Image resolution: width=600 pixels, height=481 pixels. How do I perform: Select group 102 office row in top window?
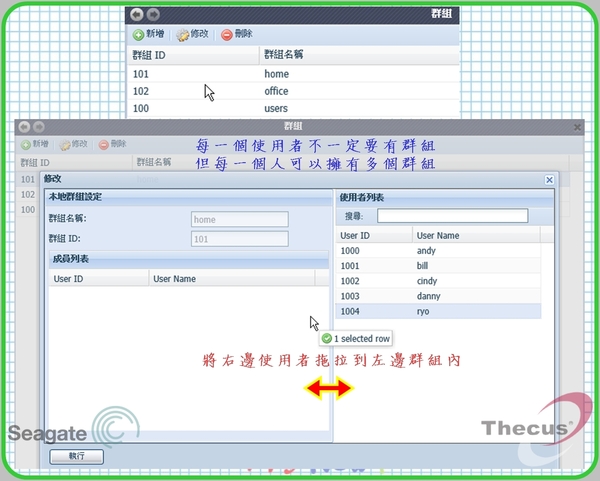pos(293,91)
